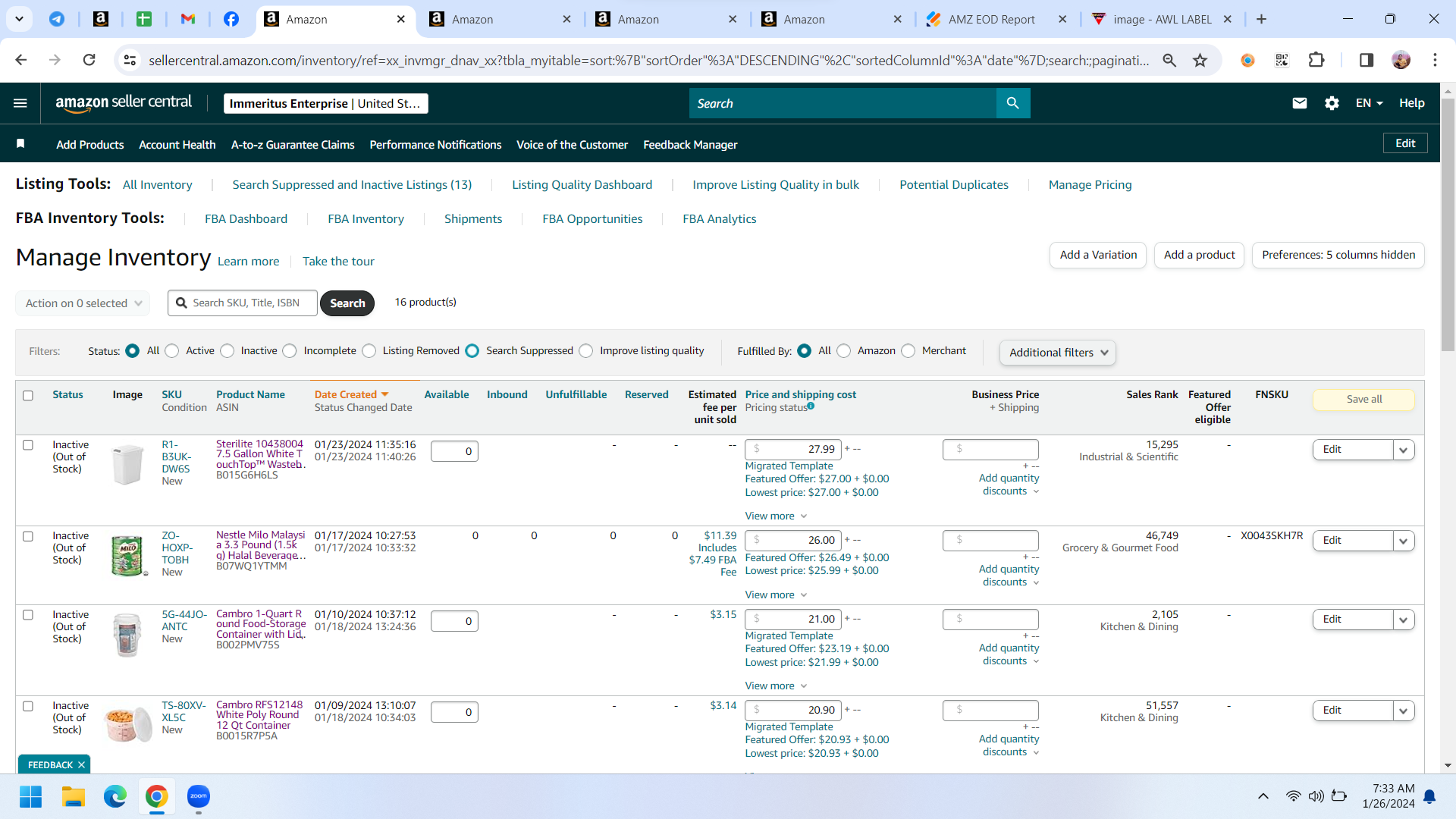Click the Nestle Milo product thumbnail
Viewport: 1456px width, 819px height.
click(x=127, y=556)
